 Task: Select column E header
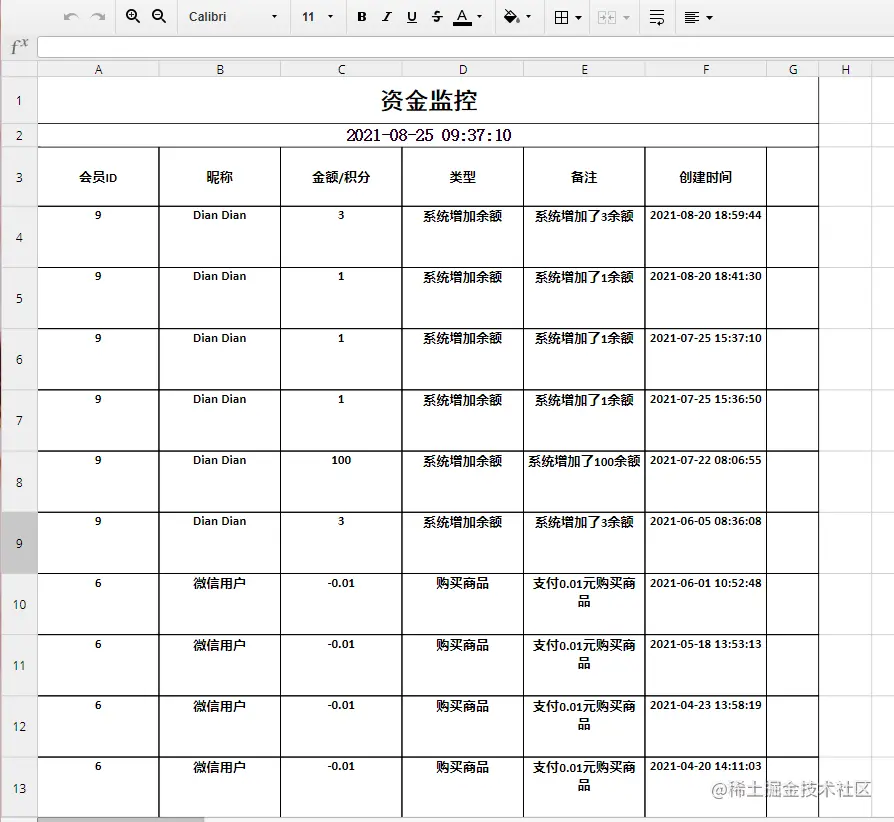584,70
